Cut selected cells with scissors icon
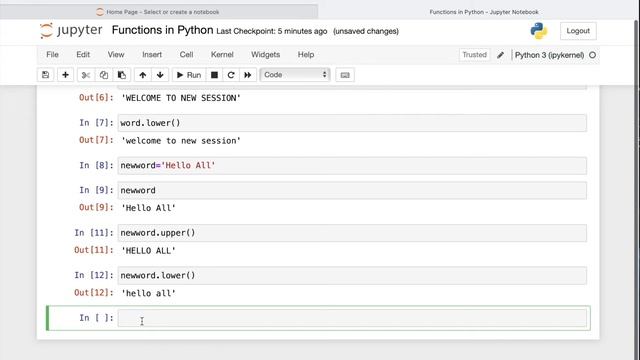Screen dimensions: 640x360 point(86,75)
